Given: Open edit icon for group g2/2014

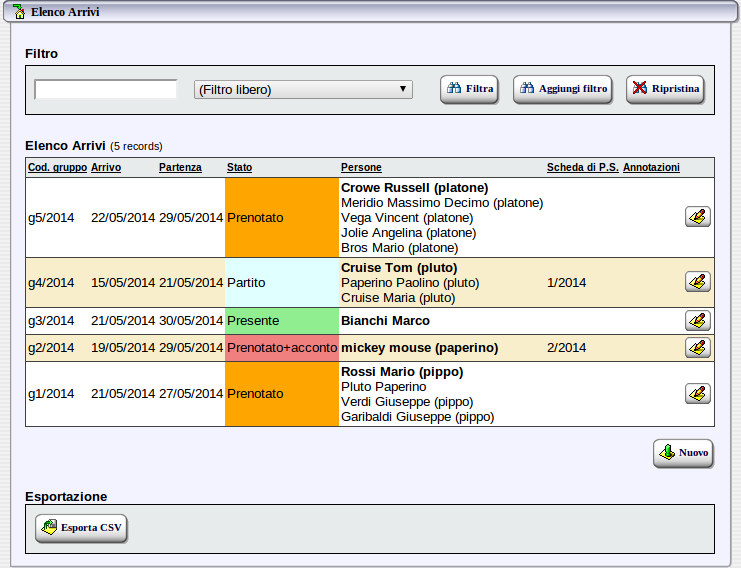Looking at the screenshot, I should pos(697,348).
